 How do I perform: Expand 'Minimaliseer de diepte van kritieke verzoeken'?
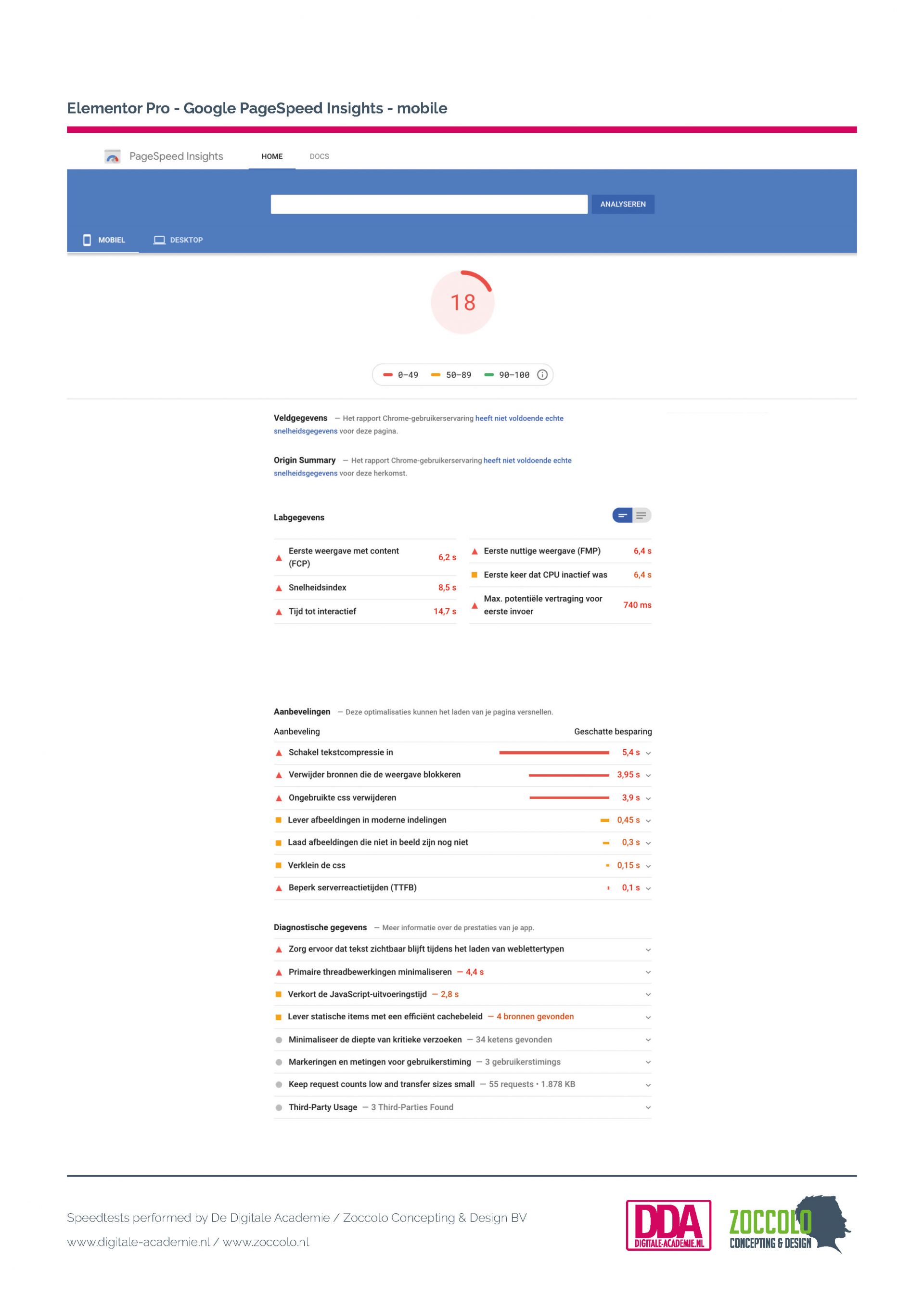pos(462,1039)
